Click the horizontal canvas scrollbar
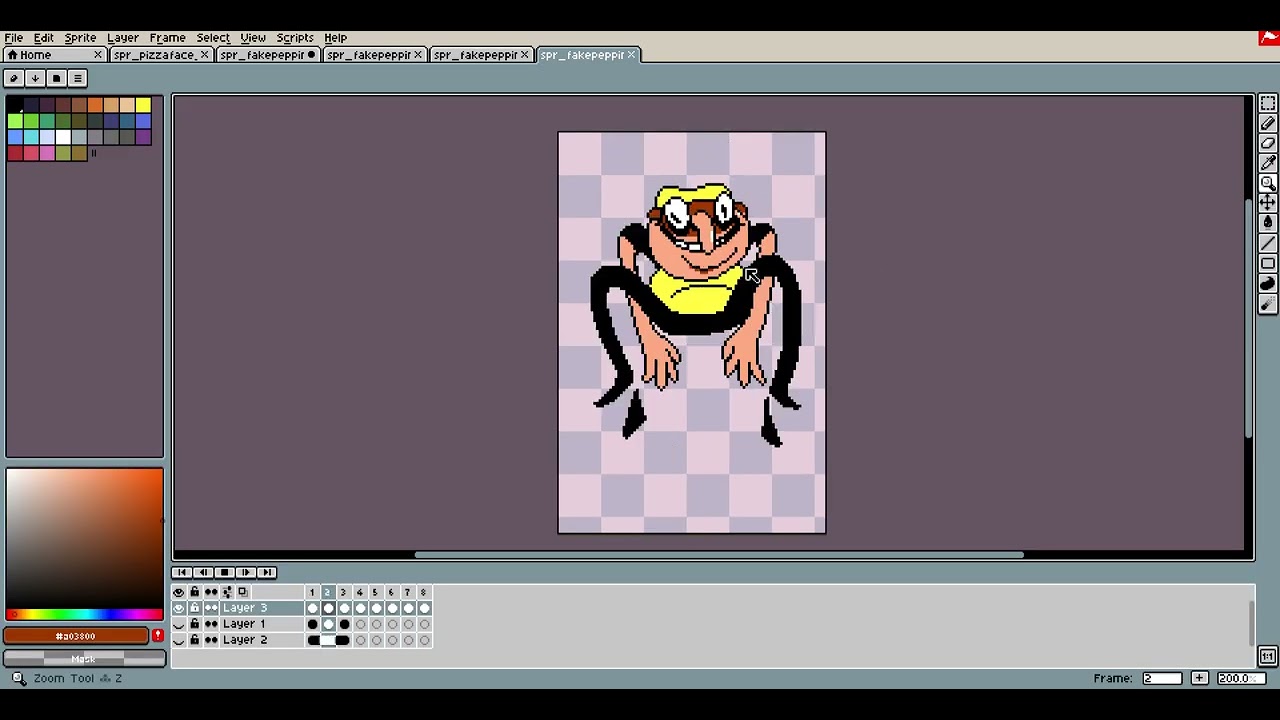 [x=719, y=555]
